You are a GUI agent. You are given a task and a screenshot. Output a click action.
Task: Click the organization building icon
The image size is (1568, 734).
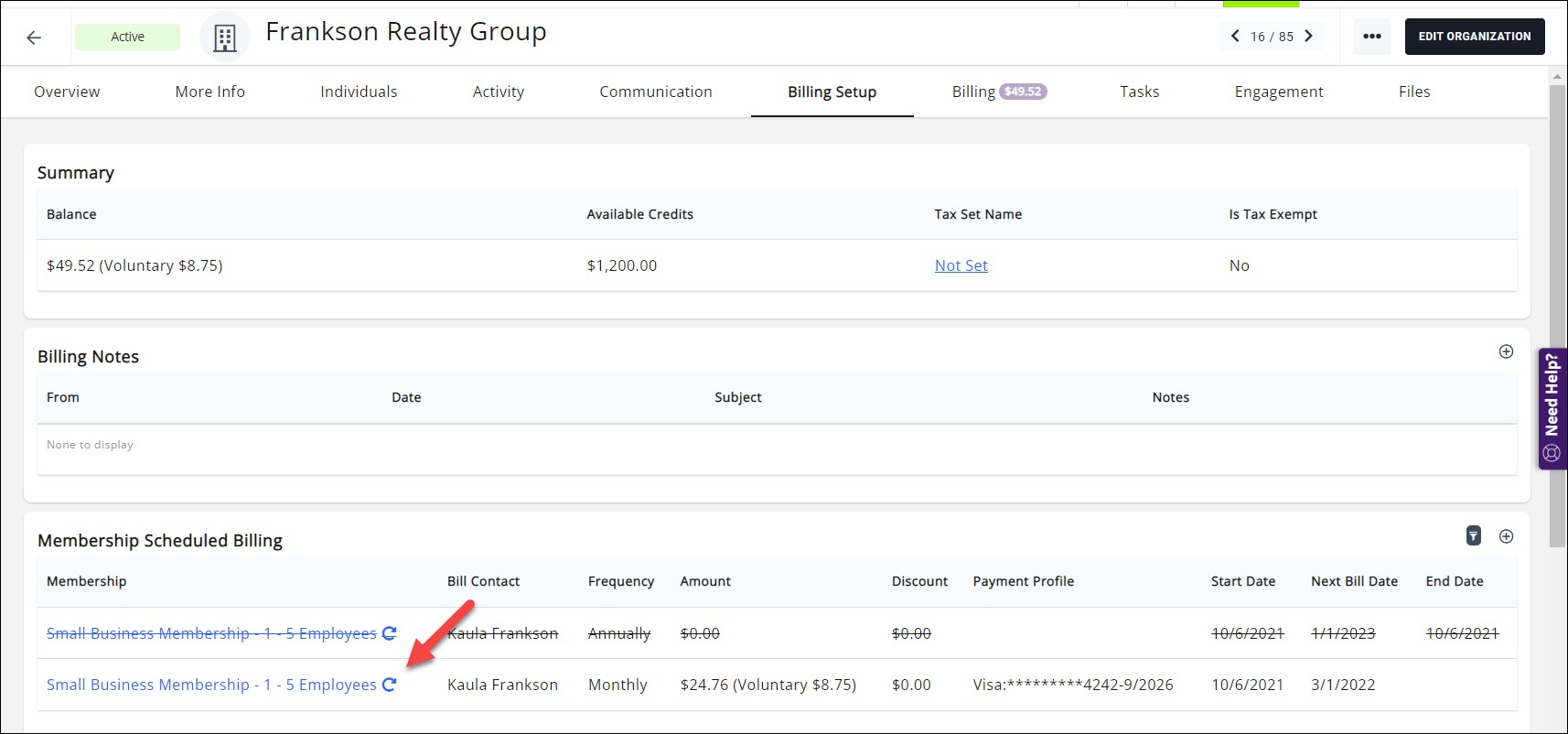(x=224, y=38)
